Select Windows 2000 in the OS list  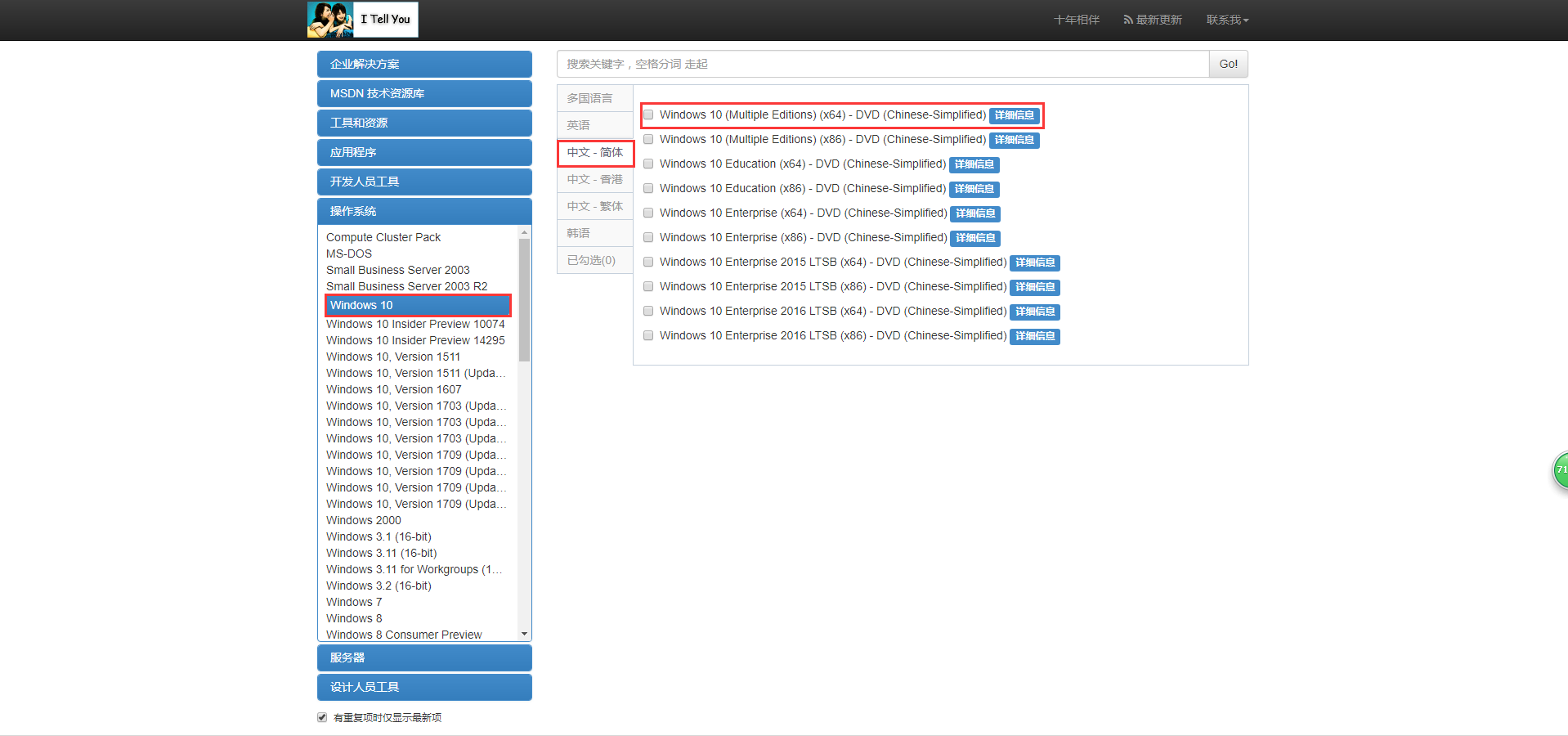364,520
